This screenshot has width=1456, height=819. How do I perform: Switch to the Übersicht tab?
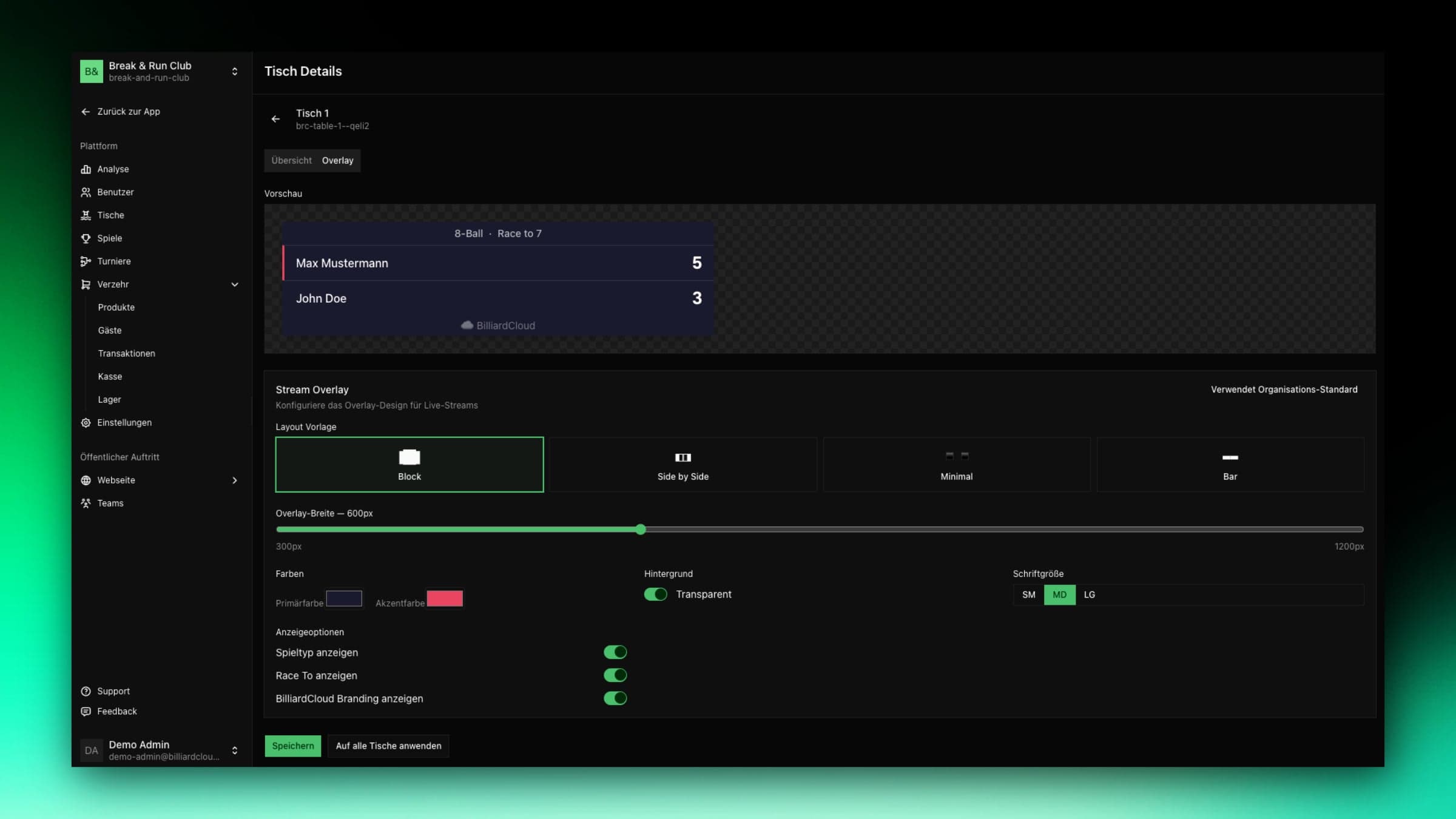(x=292, y=161)
